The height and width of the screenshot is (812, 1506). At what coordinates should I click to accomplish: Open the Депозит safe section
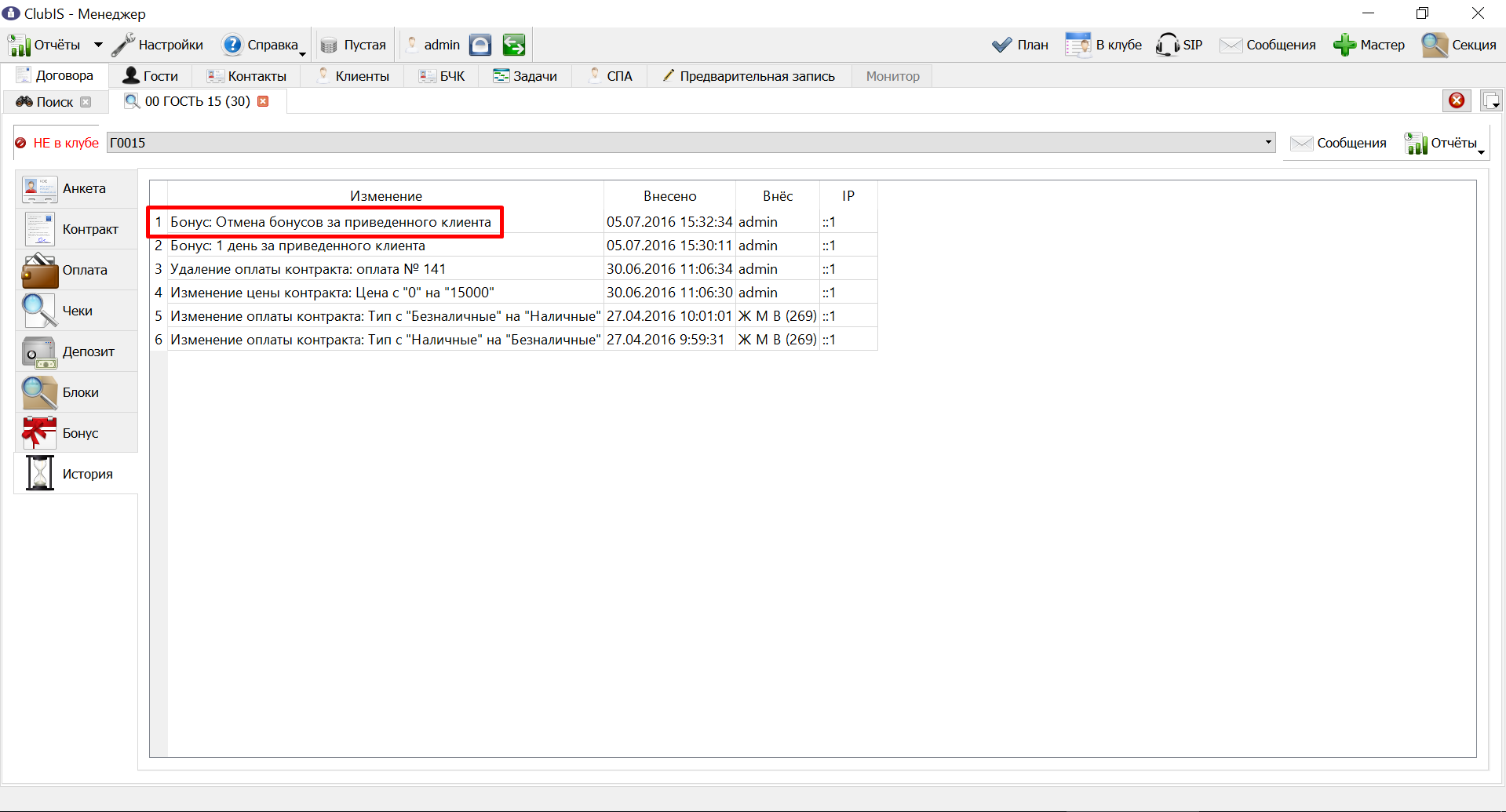pyautogui.click(x=76, y=351)
